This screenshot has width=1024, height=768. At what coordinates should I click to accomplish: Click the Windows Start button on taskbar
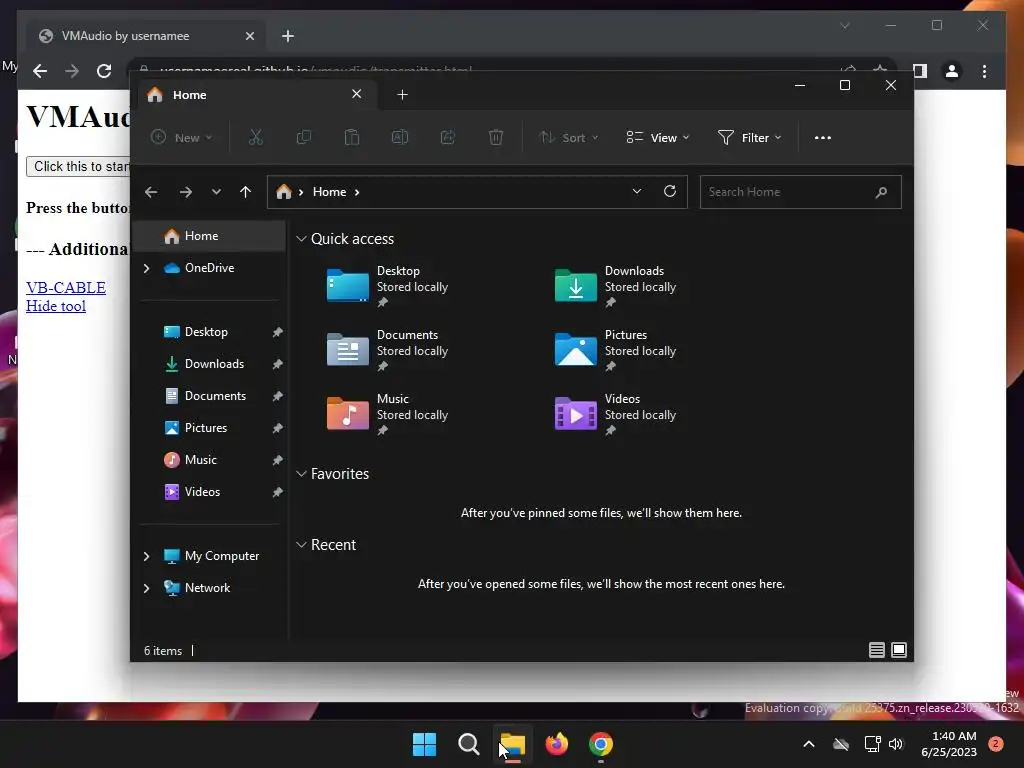pyautogui.click(x=424, y=744)
